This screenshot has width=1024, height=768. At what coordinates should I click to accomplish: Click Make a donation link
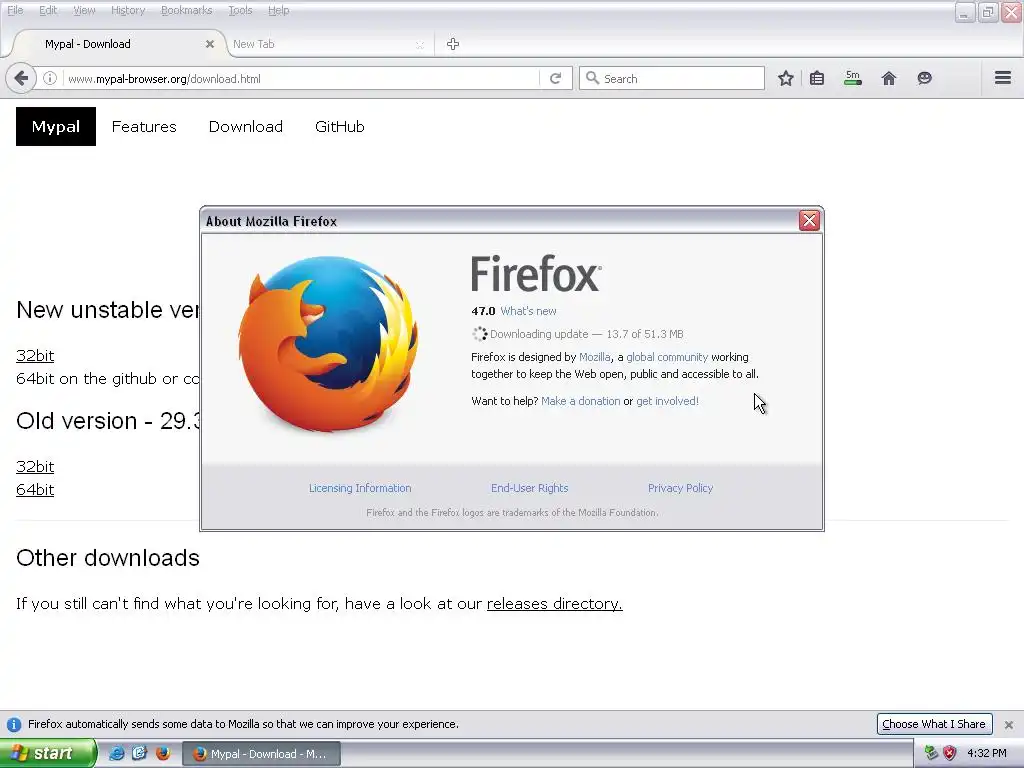tap(581, 401)
